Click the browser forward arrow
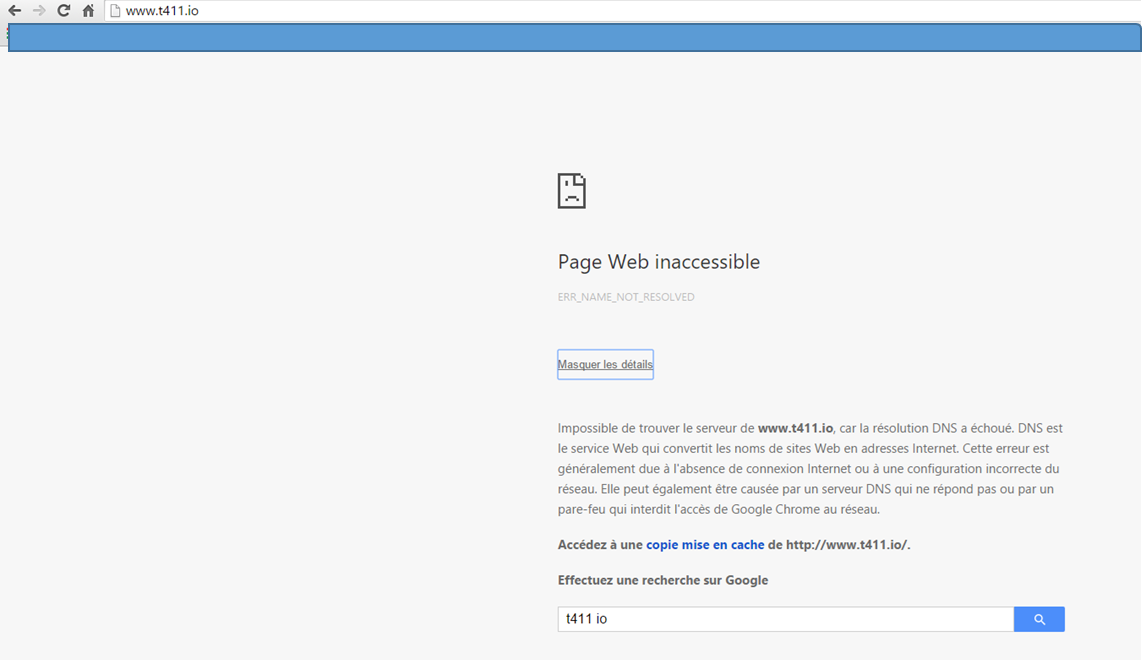This screenshot has width=1142, height=660. coord(39,11)
